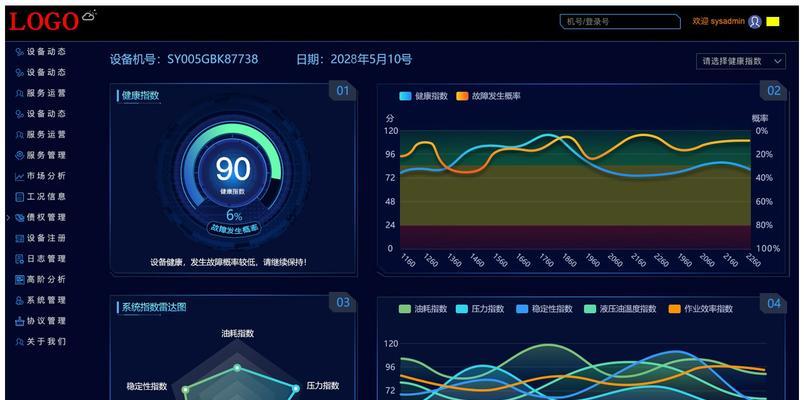Viewport: 804px width, 400px height.
Task: Open 关于我们 in the sidebar
Action: 41,342
